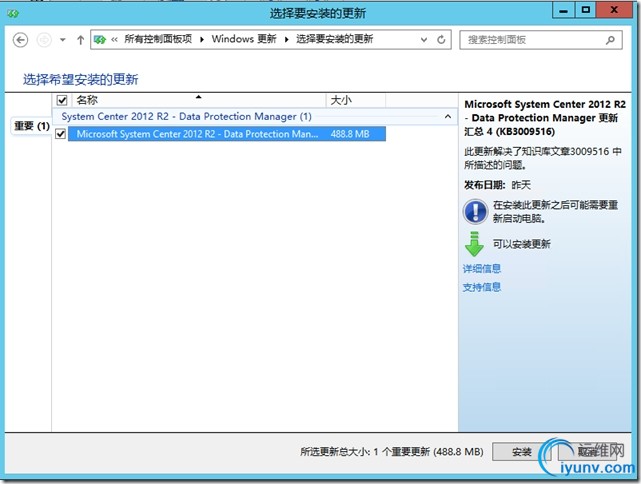Click the forward navigation arrow

44,40
